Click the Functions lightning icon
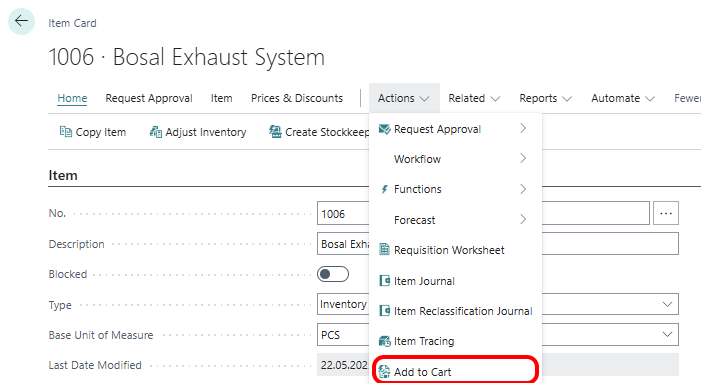This screenshot has width=701, height=383. click(384, 189)
